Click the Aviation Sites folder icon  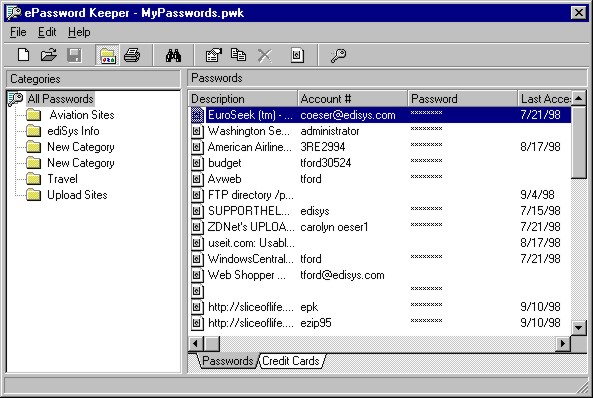pos(34,115)
